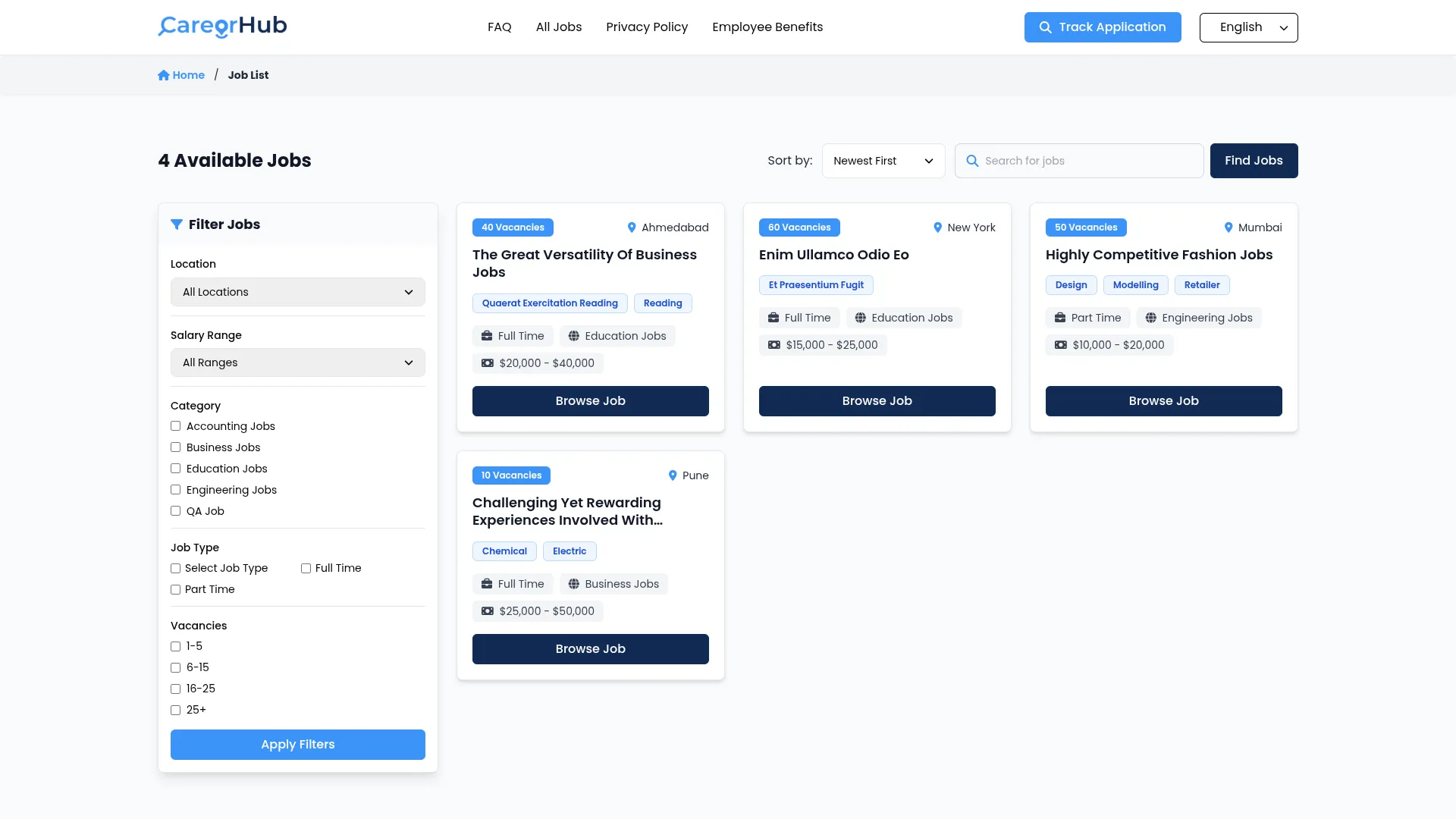This screenshot has height=819, width=1456.
Task: Open the FAQ page from the navigation bar
Action: point(499,27)
